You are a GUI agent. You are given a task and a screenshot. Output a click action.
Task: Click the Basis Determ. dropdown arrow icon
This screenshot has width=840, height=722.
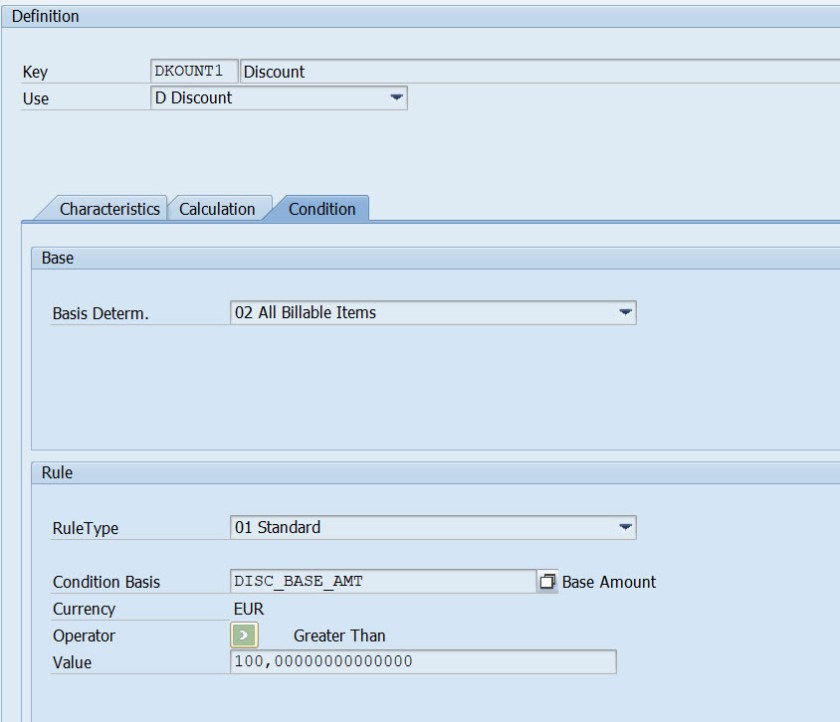(x=627, y=311)
